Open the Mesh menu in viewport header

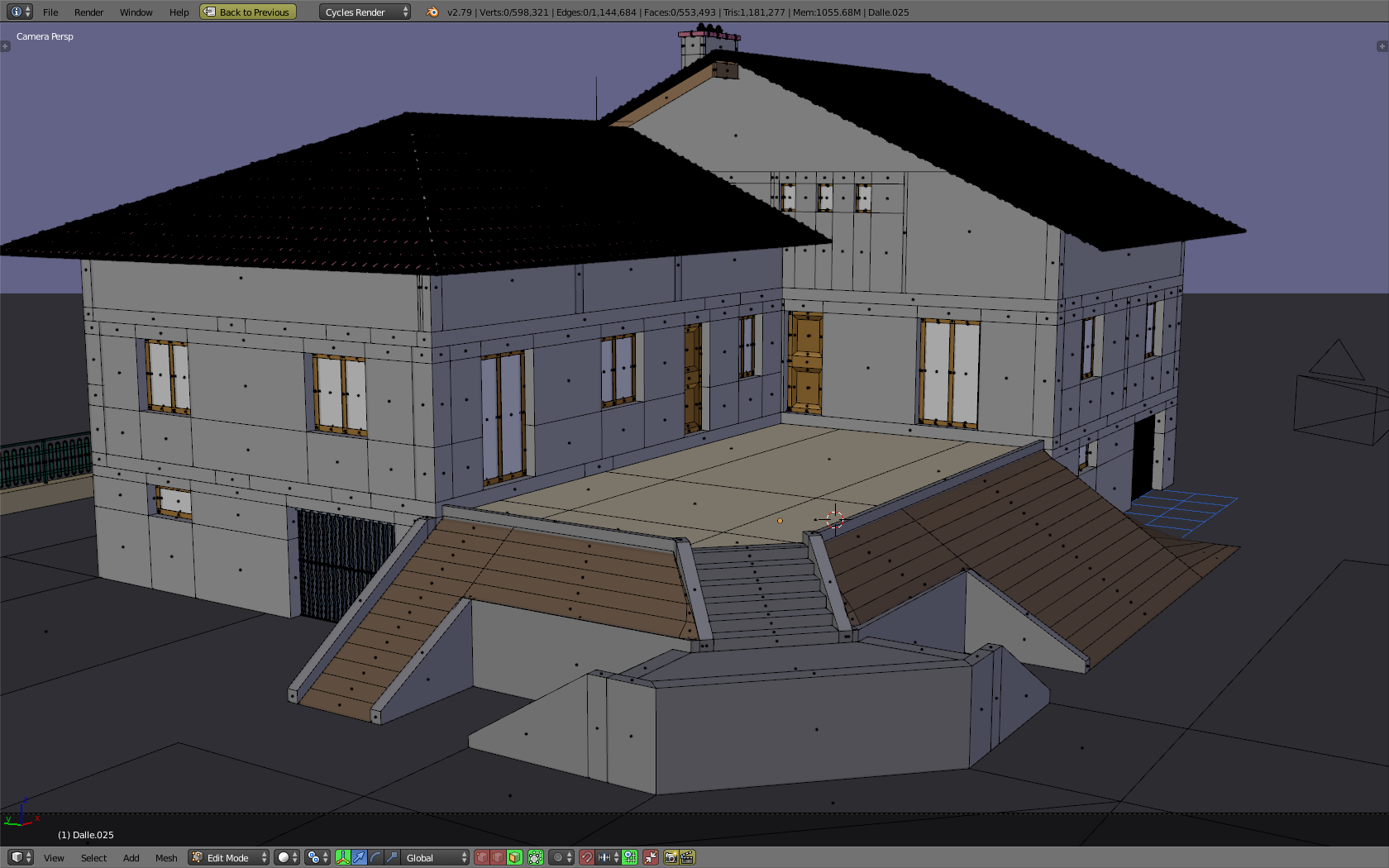[x=166, y=857]
